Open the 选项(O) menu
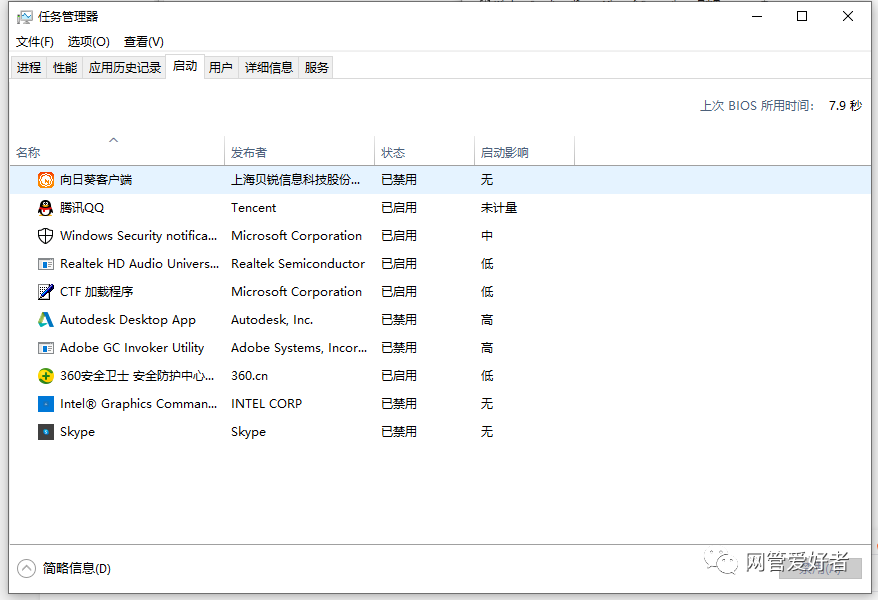This screenshot has width=878, height=600. click(88, 42)
